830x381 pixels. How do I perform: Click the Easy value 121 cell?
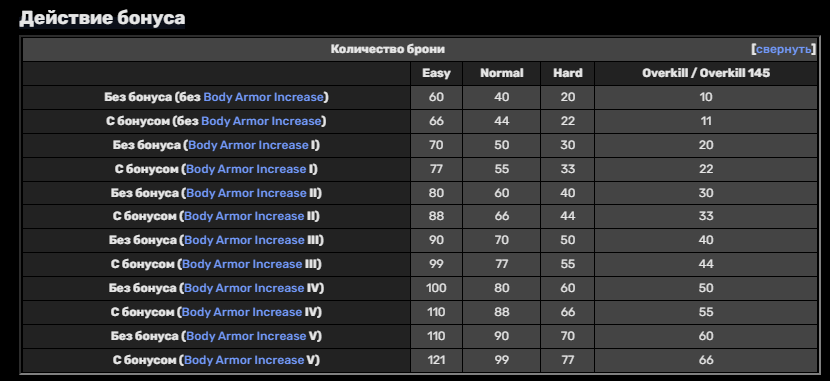(436, 360)
